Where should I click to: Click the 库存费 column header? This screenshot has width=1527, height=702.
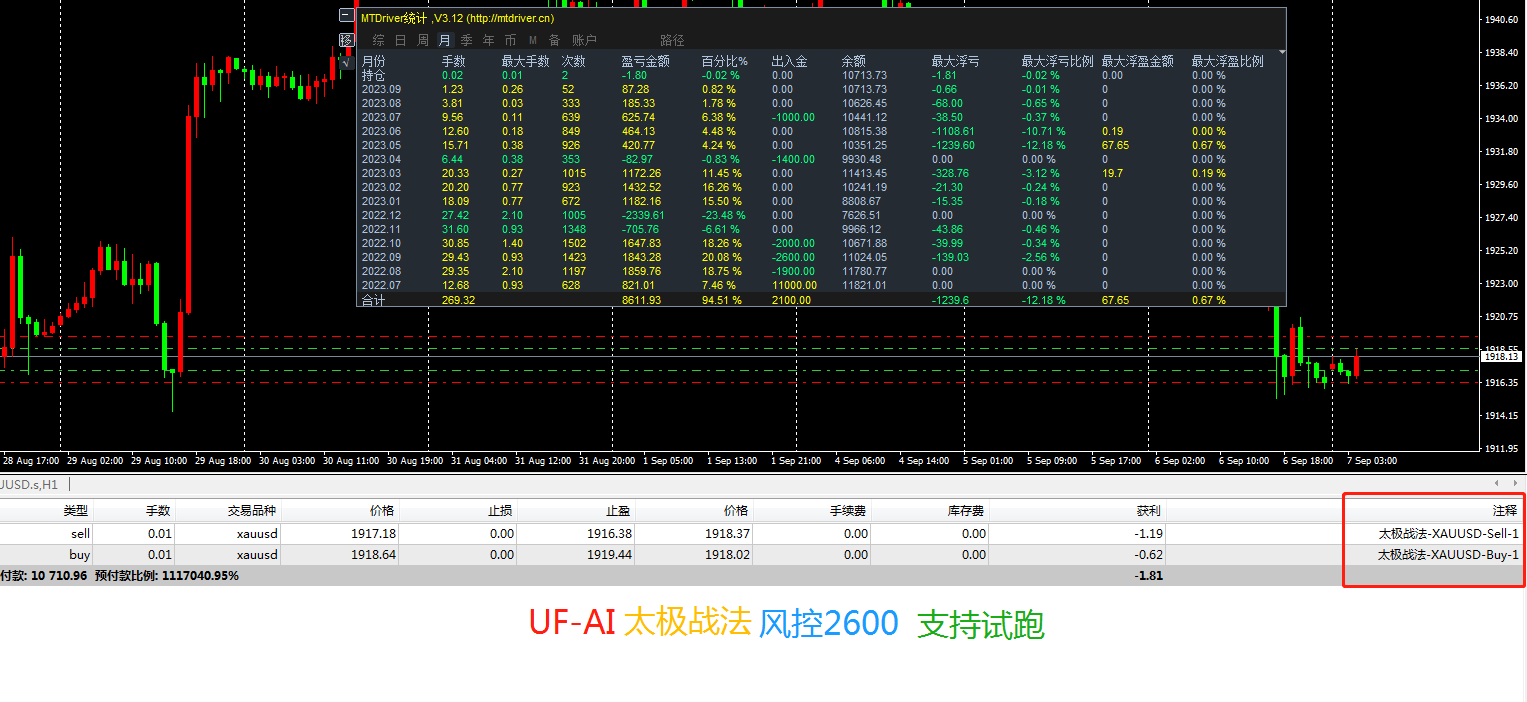[966, 511]
